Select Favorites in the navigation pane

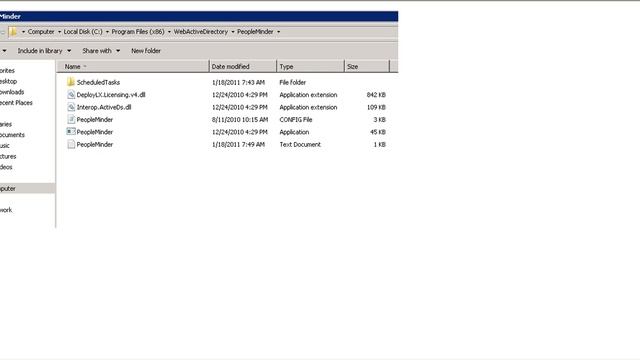click(7, 71)
